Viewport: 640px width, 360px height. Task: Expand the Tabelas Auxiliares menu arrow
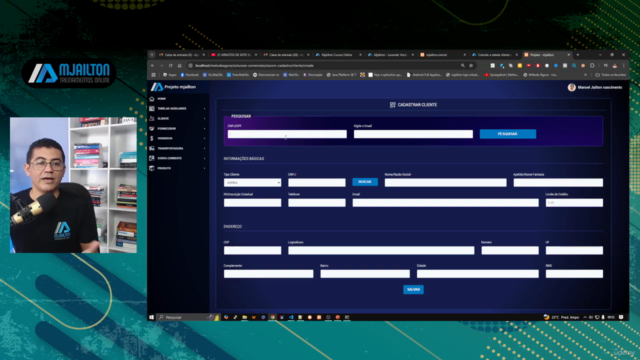pyautogui.click(x=204, y=109)
